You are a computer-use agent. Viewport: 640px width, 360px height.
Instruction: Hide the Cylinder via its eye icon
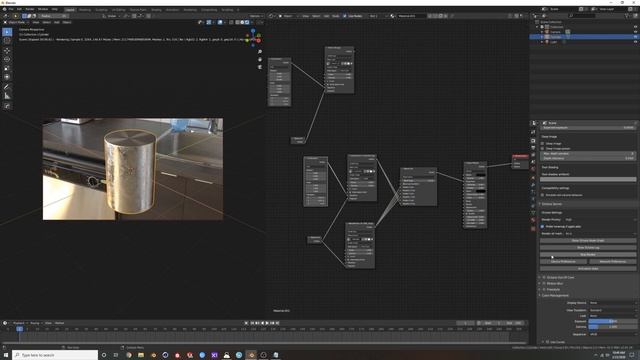click(x=636, y=37)
